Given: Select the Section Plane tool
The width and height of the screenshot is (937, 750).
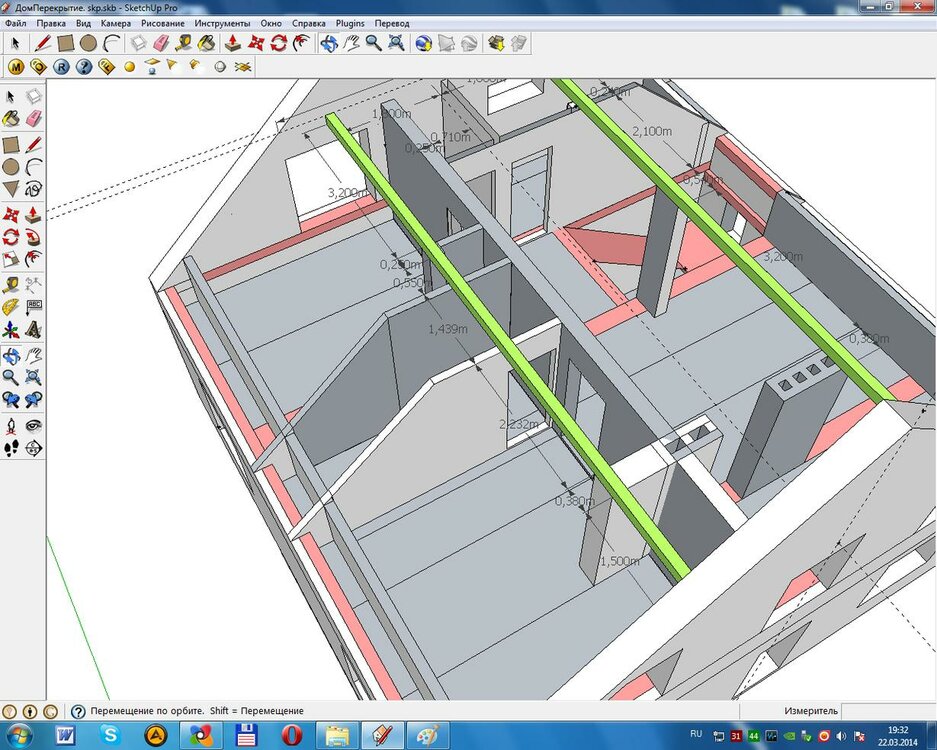Looking at the screenshot, I should [34, 448].
